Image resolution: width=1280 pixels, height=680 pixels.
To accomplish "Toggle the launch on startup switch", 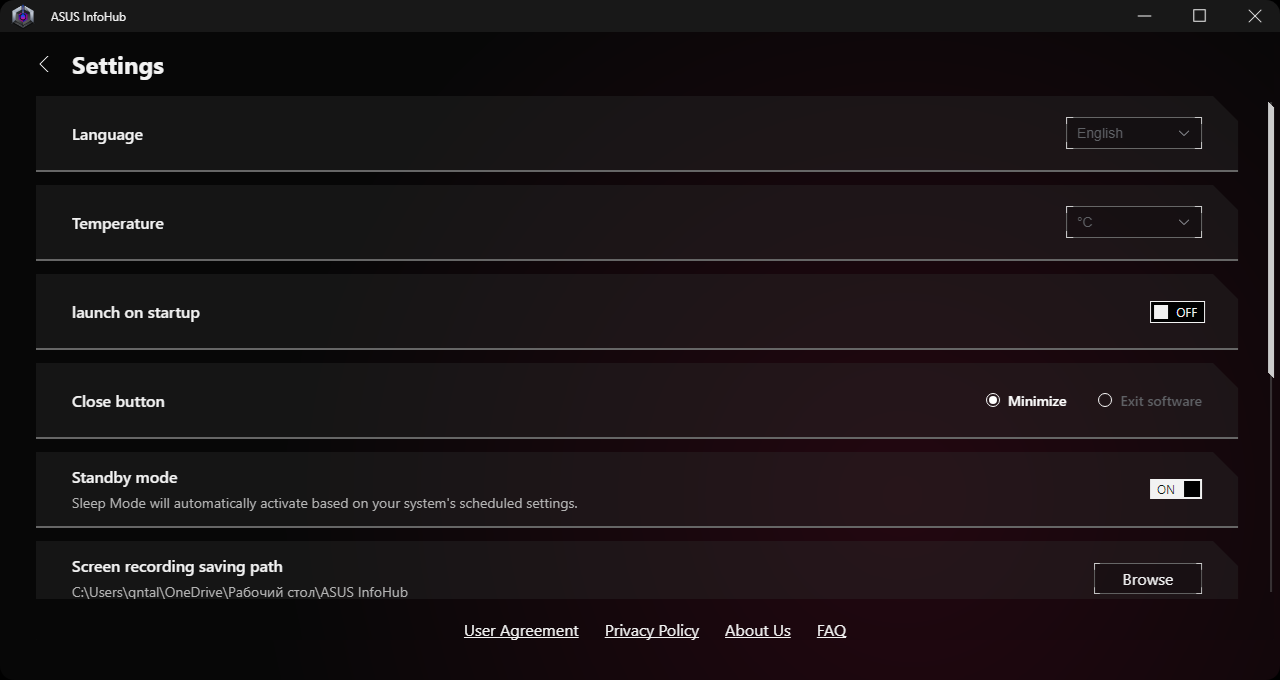I will pyautogui.click(x=1176, y=312).
